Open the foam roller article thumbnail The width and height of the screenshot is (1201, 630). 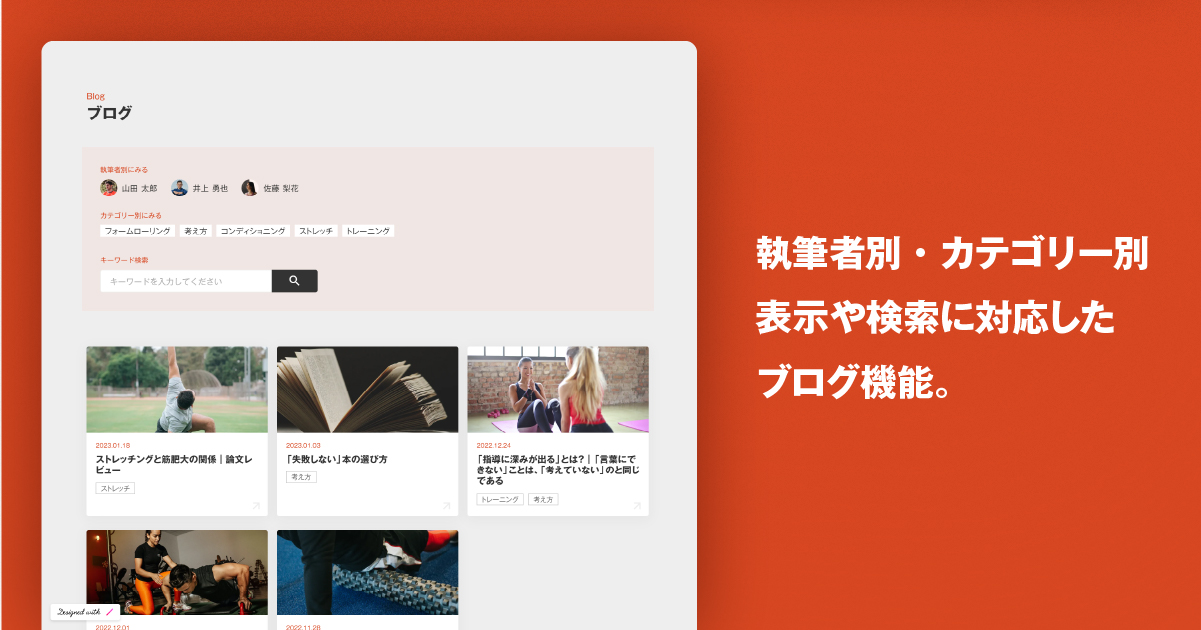pos(368,572)
